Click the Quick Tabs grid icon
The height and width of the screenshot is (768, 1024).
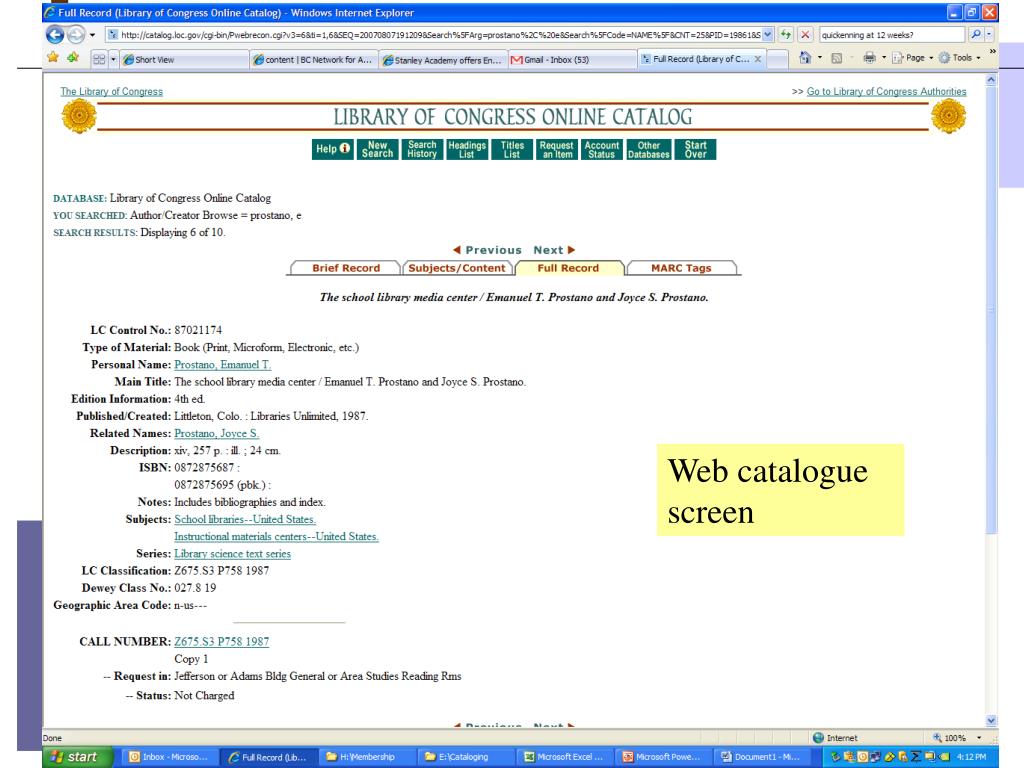(99, 59)
